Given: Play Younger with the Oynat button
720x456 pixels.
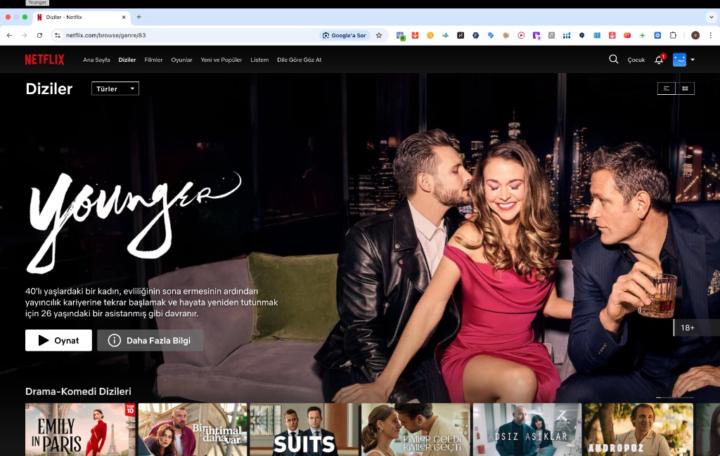Looking at the screenshot, I should point(58,340).
